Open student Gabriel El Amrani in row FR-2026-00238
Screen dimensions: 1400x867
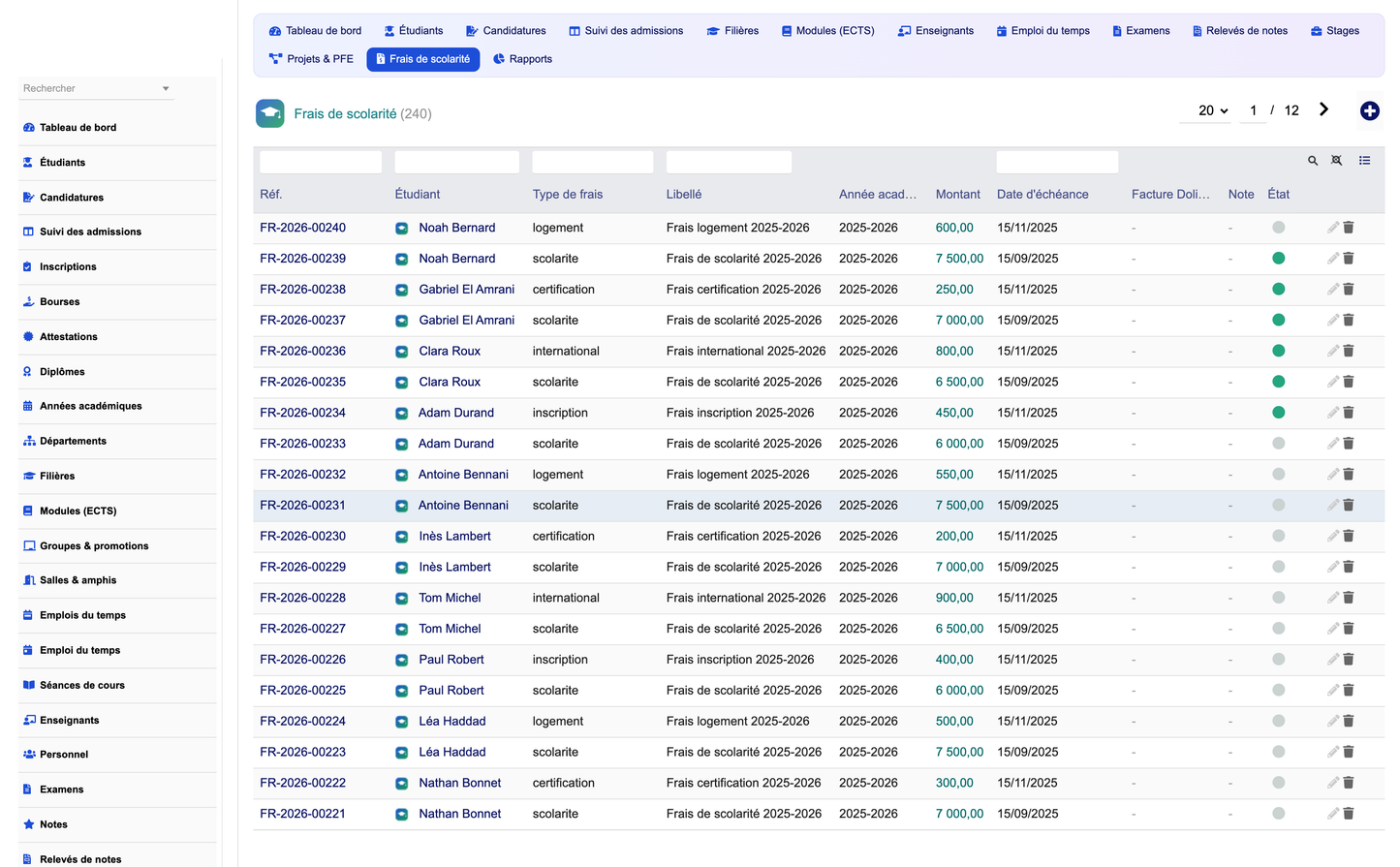tap(467, 289)
